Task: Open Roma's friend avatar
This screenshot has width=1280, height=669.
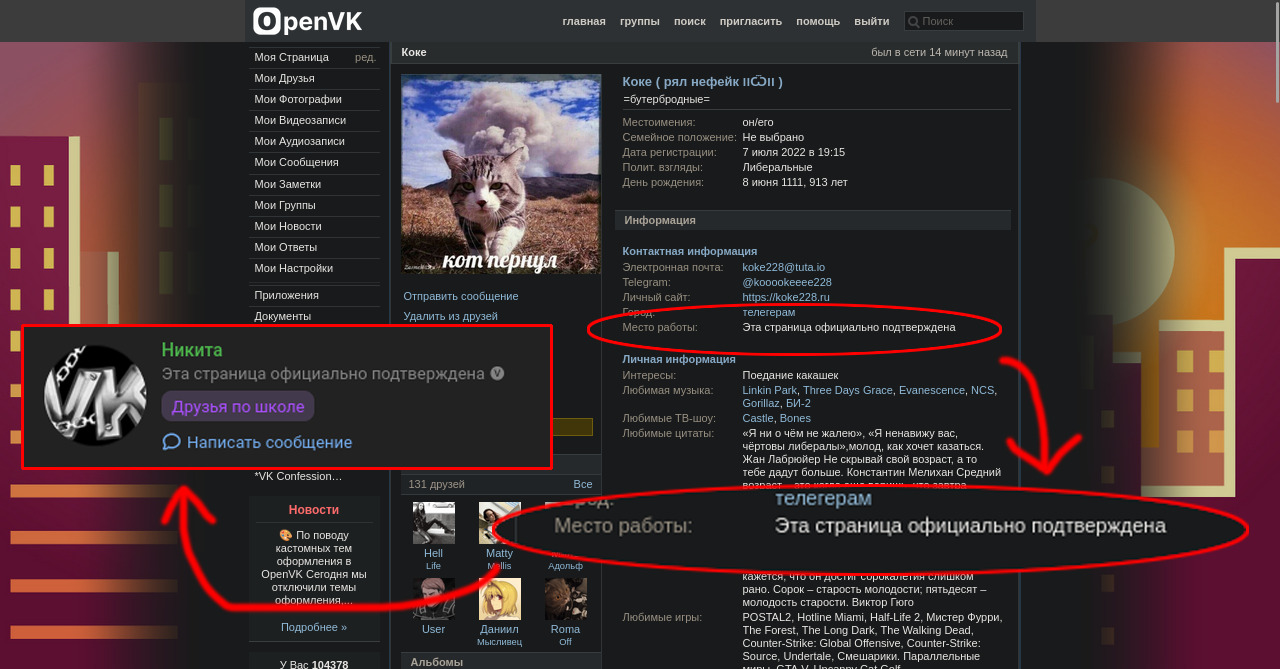Action: (x=565, y=599)
